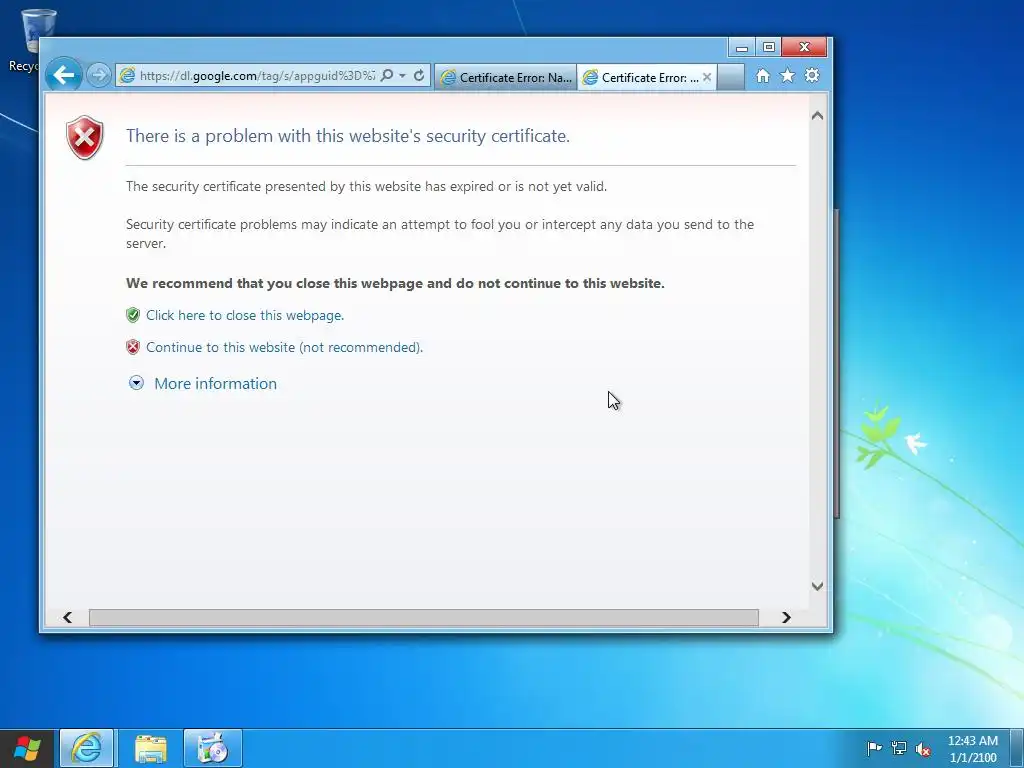Image resolution: width=1024 pixels, height=768 pixels.
Task: Click the network icon in system tray
Action: tap(899, 748)
